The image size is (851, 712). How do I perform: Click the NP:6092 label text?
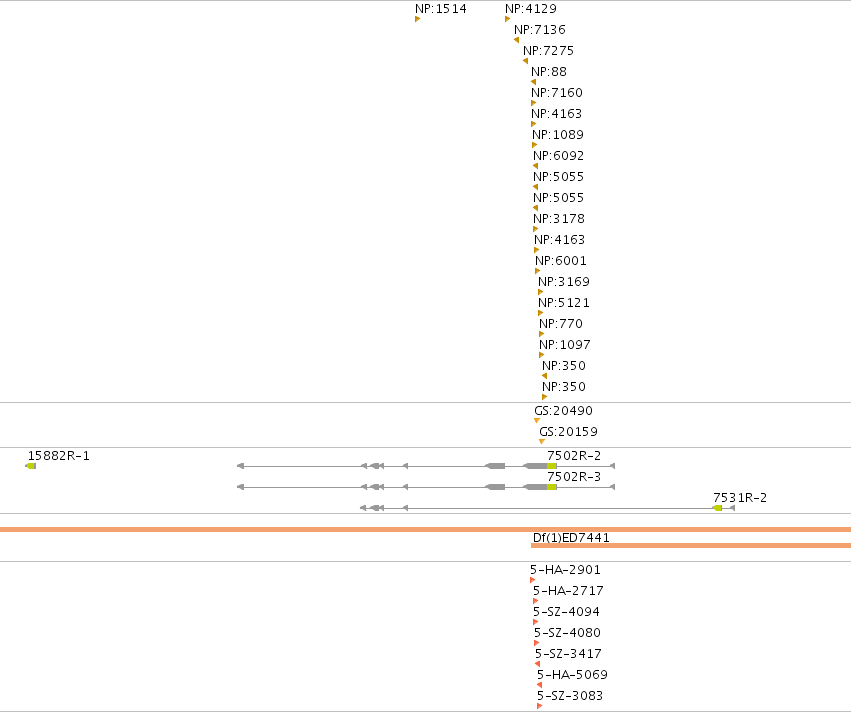point(558,156)
